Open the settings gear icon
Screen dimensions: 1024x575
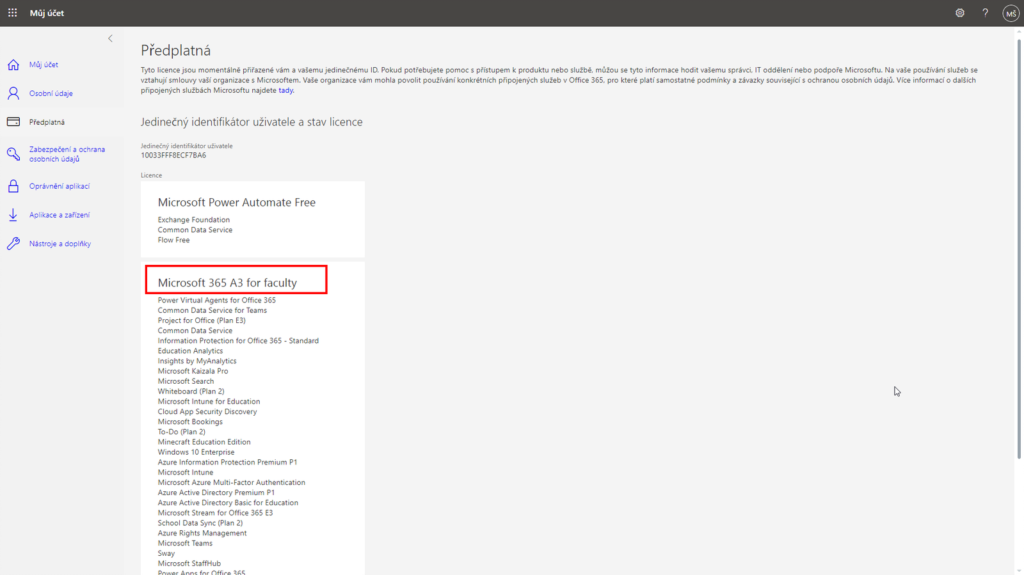(x=959, y=13)
